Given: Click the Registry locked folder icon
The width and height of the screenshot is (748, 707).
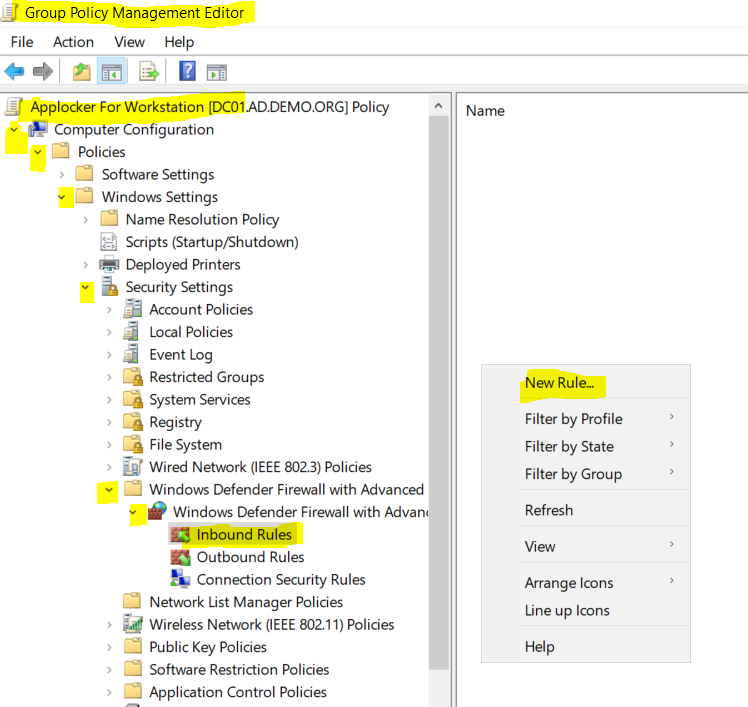Looking at the screenshot, I should [x=133, y=422].
